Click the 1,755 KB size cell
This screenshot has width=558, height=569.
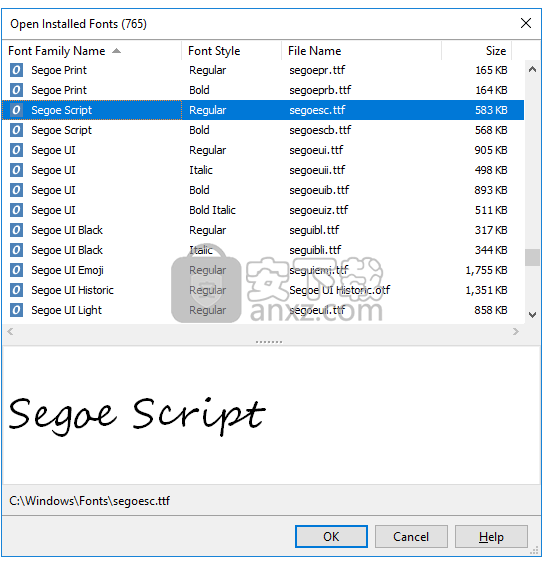click(x=486, y=270)
